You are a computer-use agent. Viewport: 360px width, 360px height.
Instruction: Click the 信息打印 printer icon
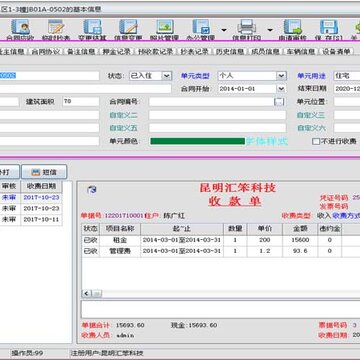click(x=247, y=30)
